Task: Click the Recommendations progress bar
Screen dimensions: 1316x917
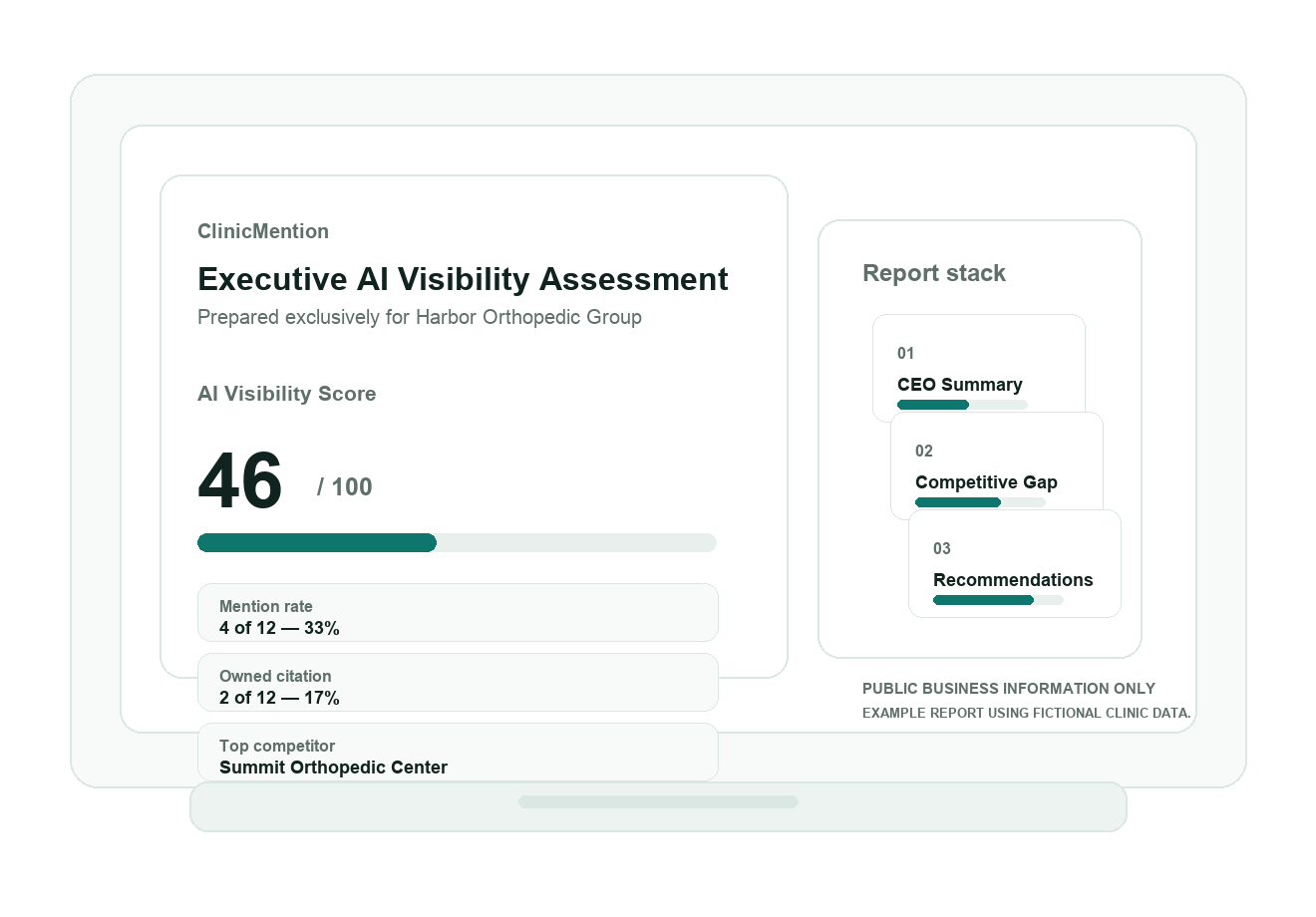Action: [x=998, y=600]
